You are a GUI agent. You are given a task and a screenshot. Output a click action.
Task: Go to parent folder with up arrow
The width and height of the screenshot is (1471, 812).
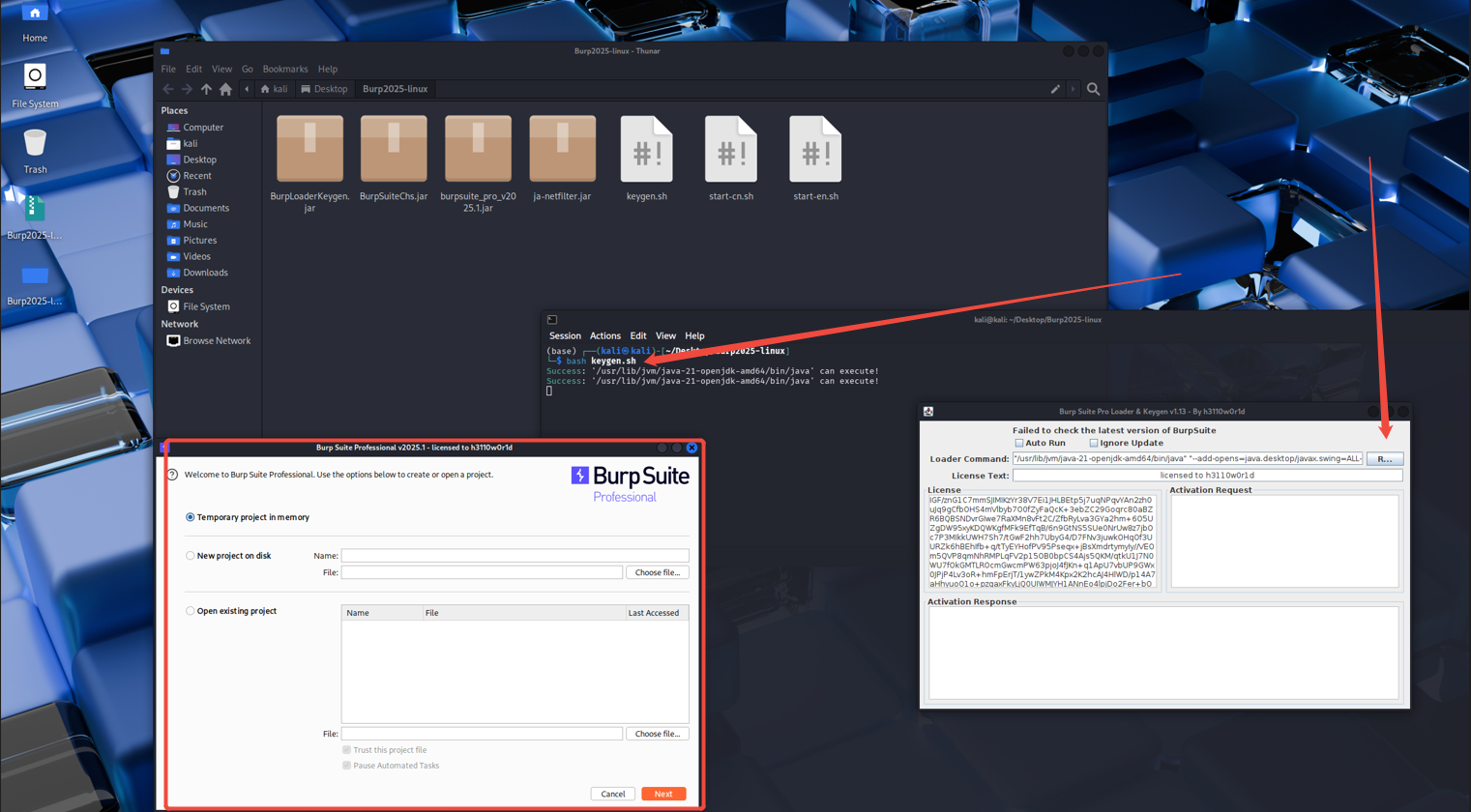pyautogui.click(x=206, y=89)
